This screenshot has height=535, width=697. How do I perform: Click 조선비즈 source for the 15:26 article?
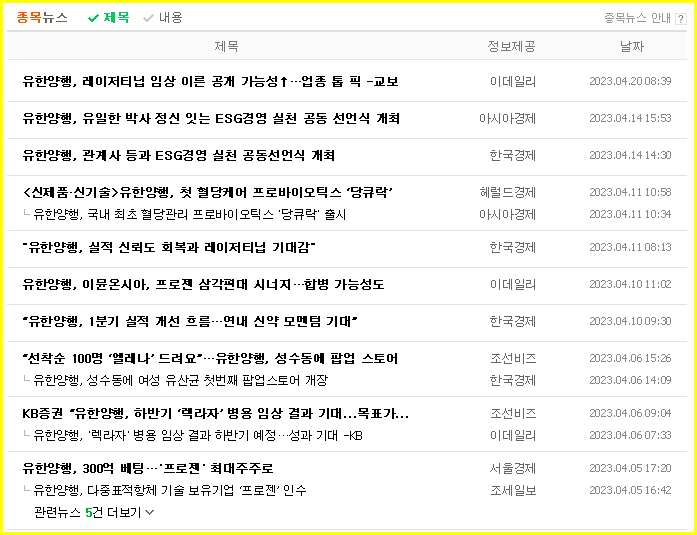513,358
